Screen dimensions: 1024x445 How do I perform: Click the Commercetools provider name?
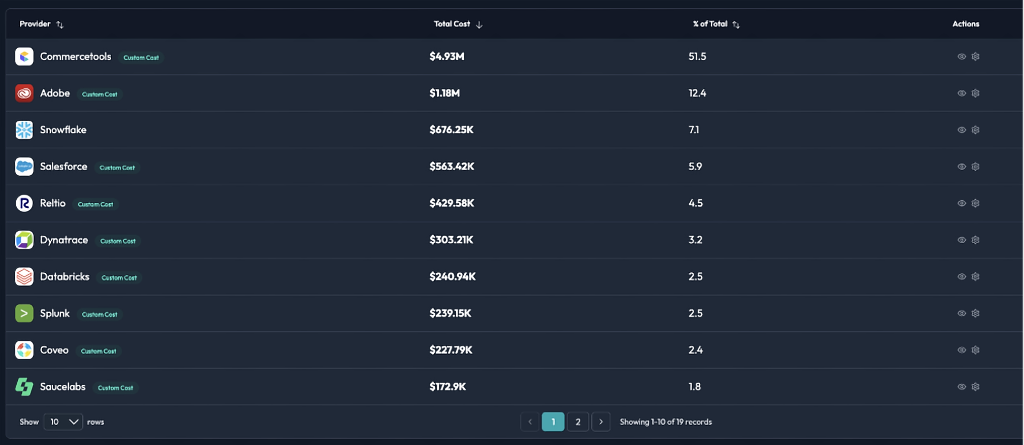[76, 57]
